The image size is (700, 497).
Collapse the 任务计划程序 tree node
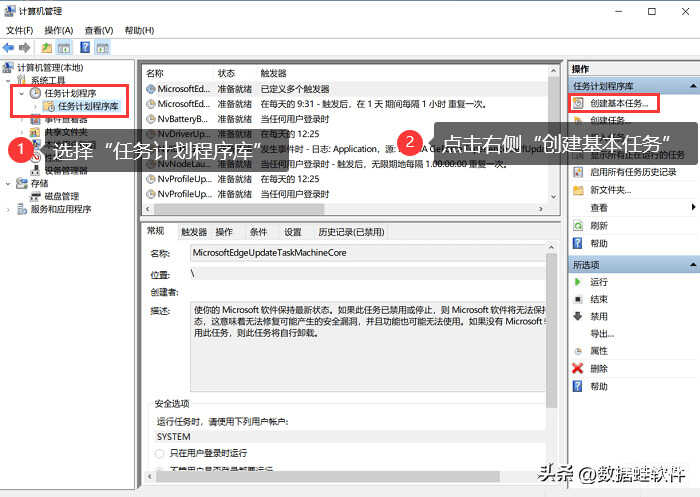tap(22, 93)
